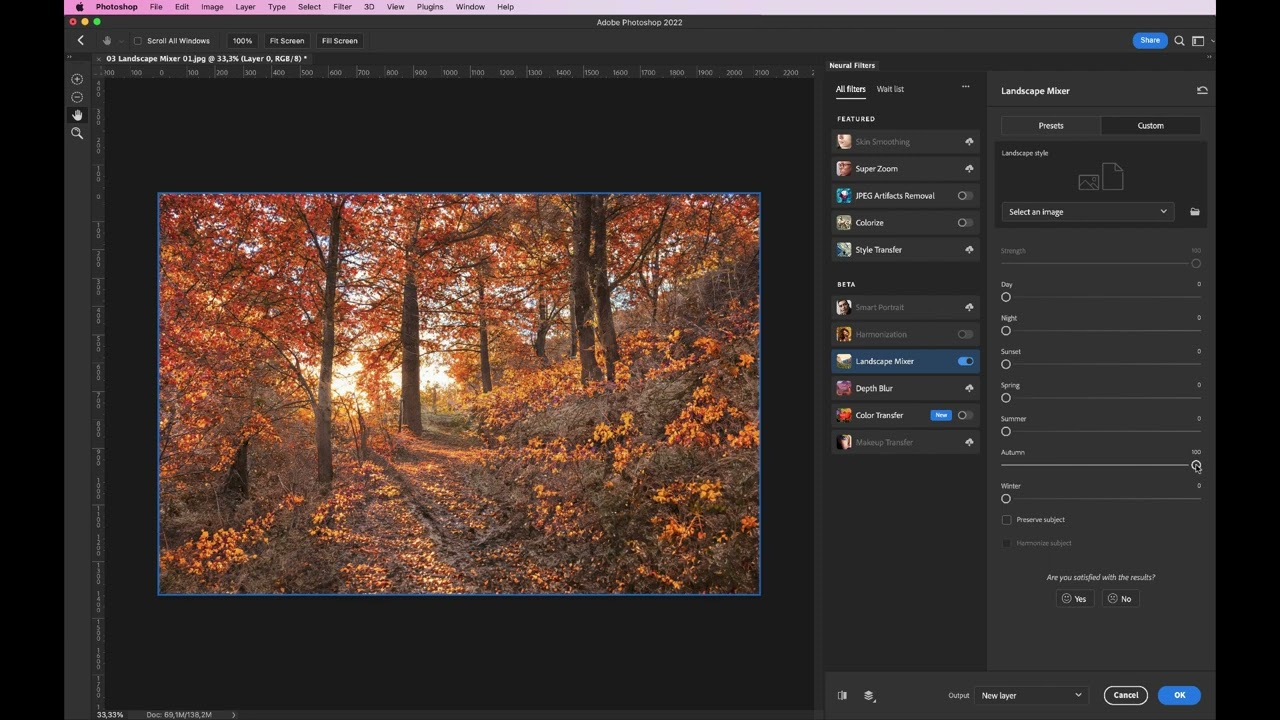Switch to the Wait list tab
1280x720 pixels.
(x=890, y=89)
